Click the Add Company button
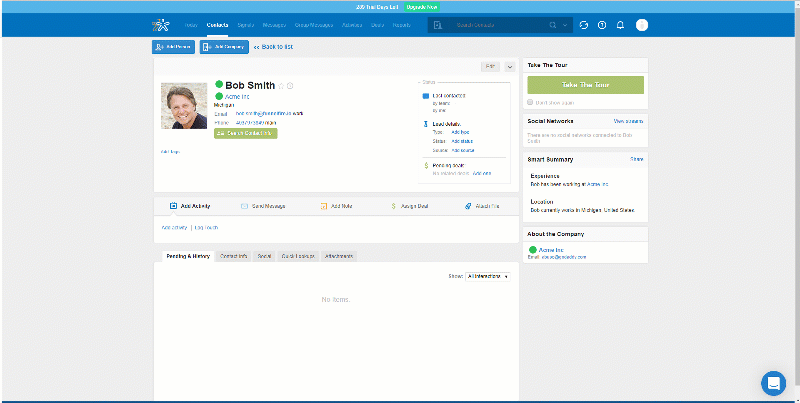800x403 pixels. (224, 47)
